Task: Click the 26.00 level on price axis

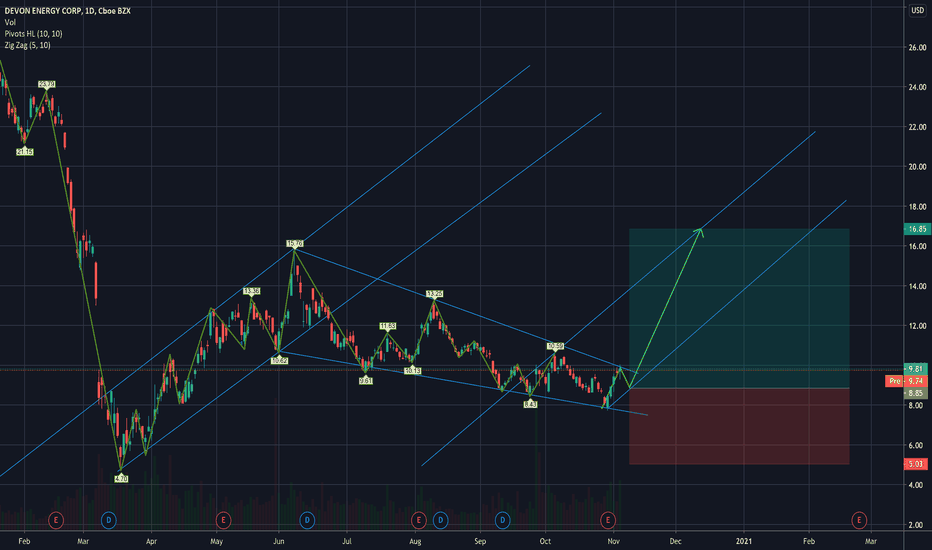Action: 918,48
